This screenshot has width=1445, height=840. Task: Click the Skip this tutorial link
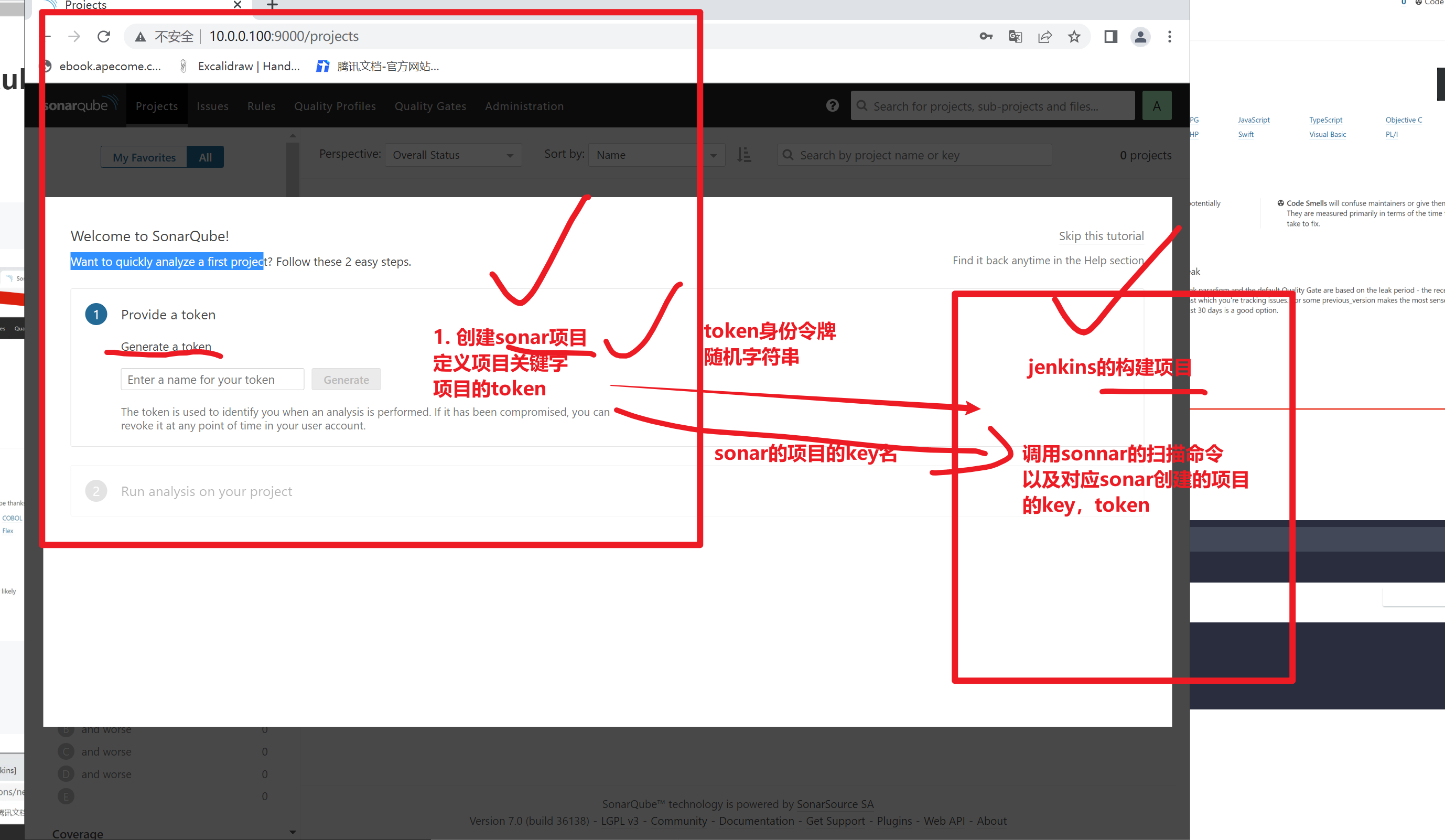click(1101, 235)
